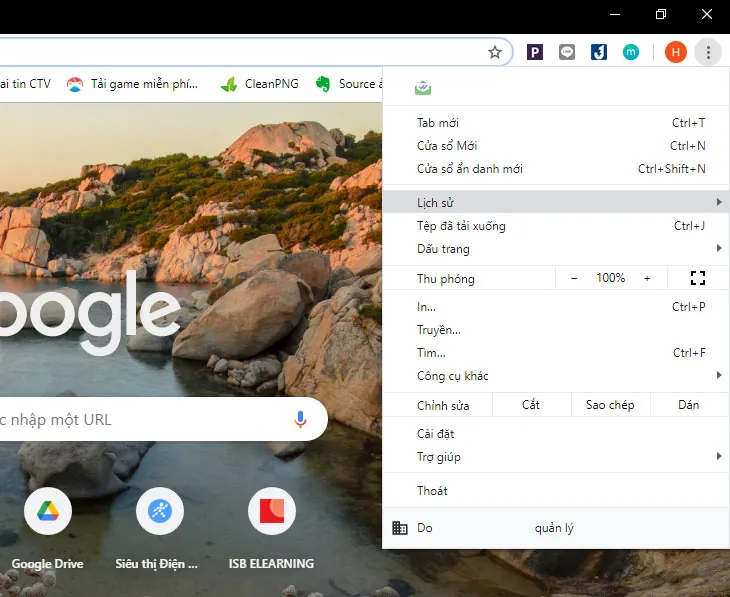Click the Sao chép button

[x=610, y=405]
